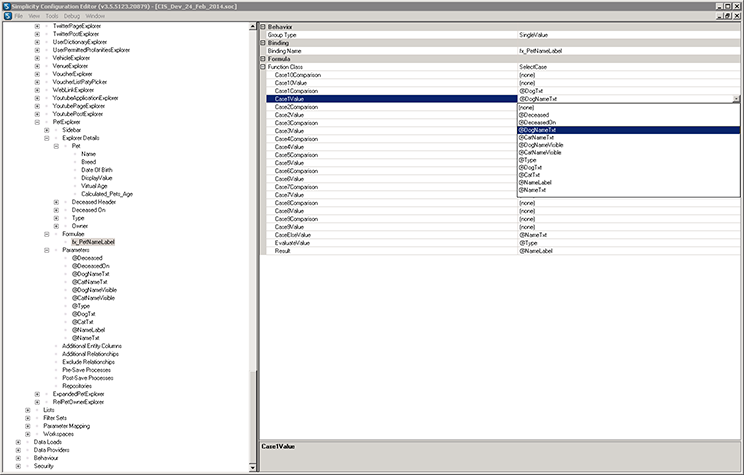Choose (none) in Case1Value dropdown list
This screenshot has height=475, width=744.
[628, 107]
